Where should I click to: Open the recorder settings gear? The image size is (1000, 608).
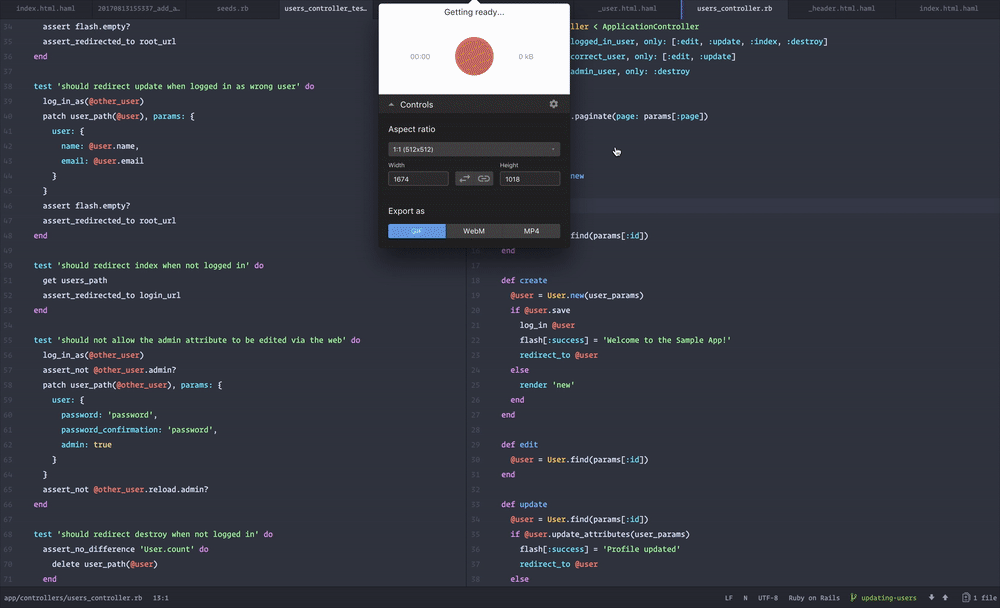coord(554,104)
